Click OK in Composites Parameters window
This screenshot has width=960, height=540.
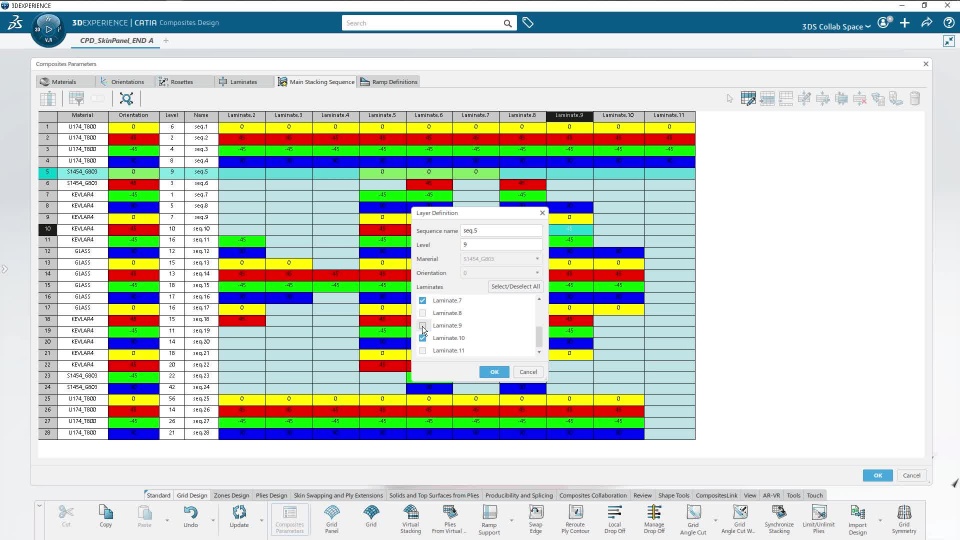click(877, 475)
